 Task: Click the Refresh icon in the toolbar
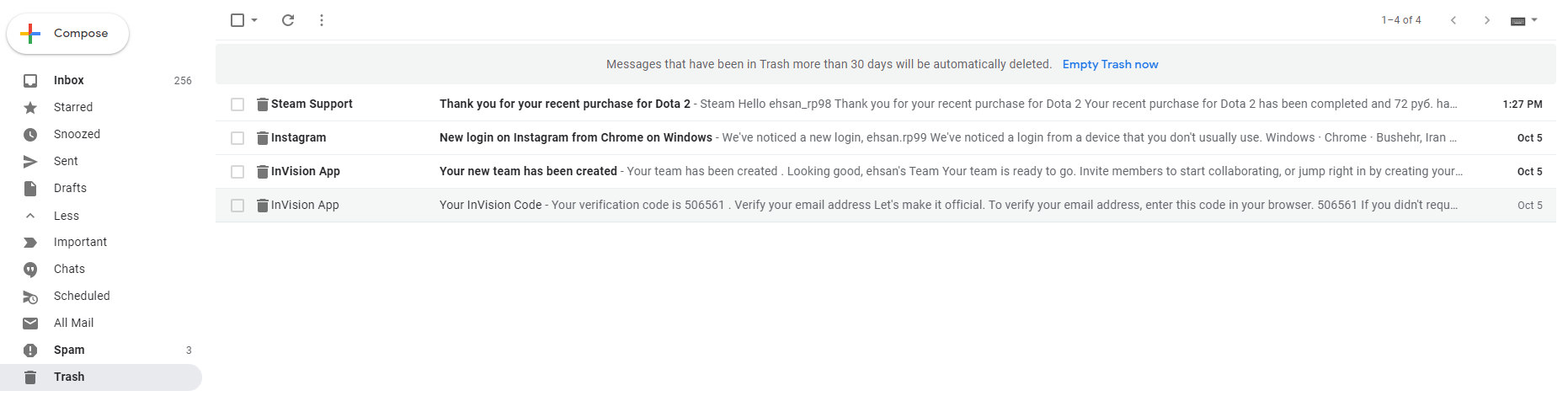(288, 20)
